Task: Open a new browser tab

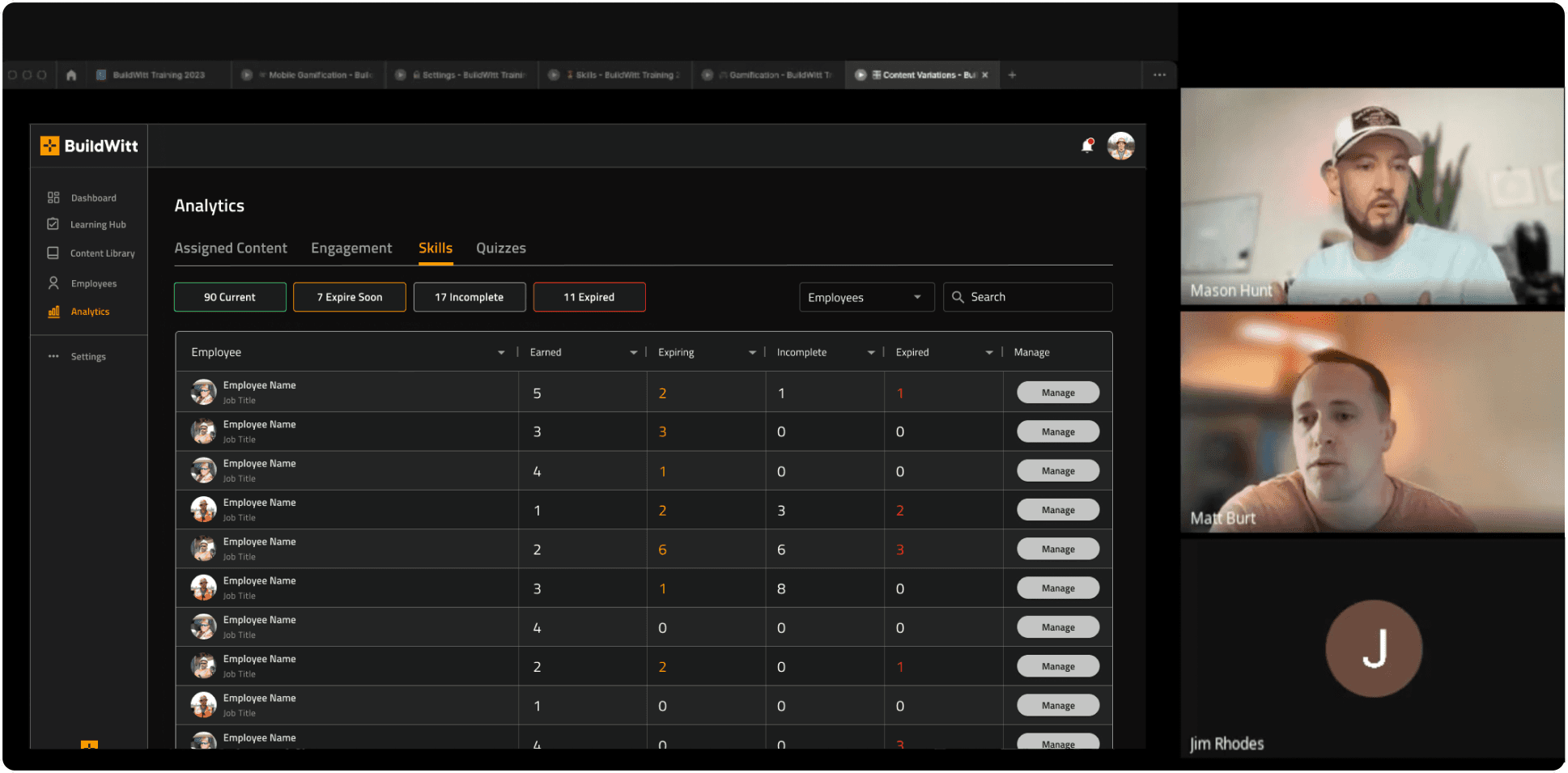Action: click(1012, 75)
